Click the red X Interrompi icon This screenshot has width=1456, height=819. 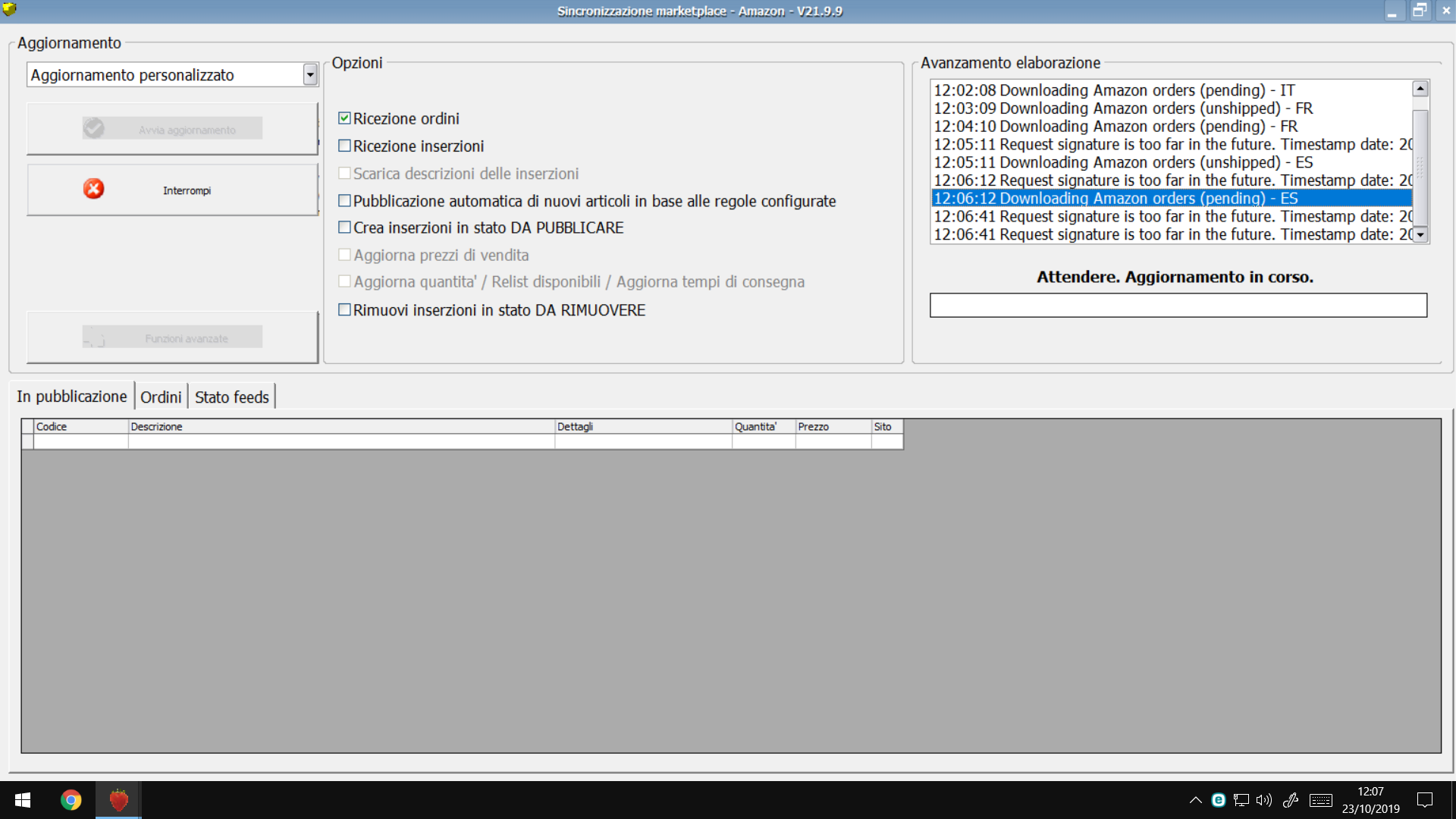(x=93, y=189)
